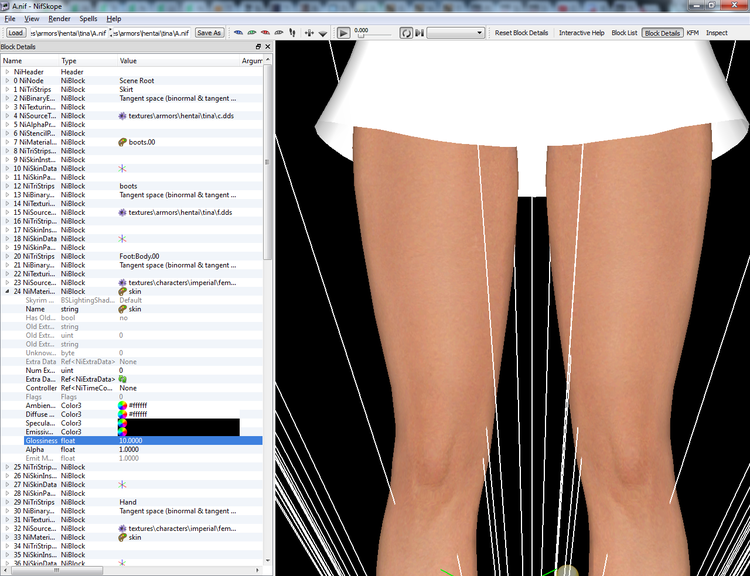This screenshot has width=750, height=576.
Task: Close the Block Details panel
Action: 267,46
